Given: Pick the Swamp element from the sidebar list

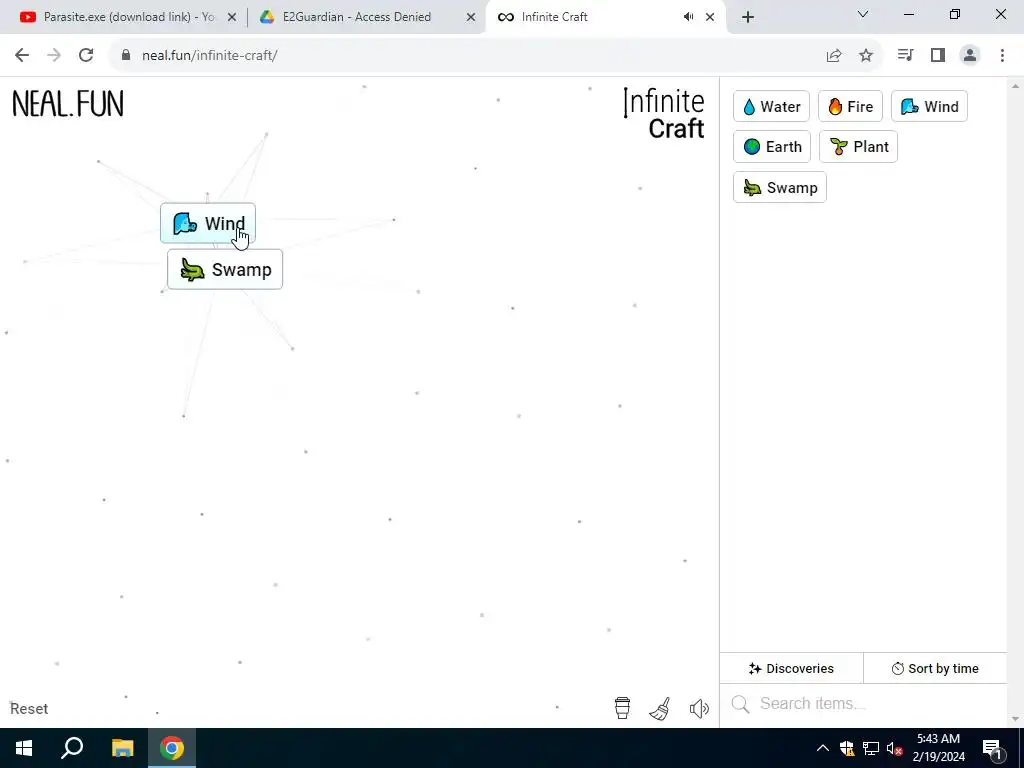Looking at the screenshot, I should [x=780, y=187].
